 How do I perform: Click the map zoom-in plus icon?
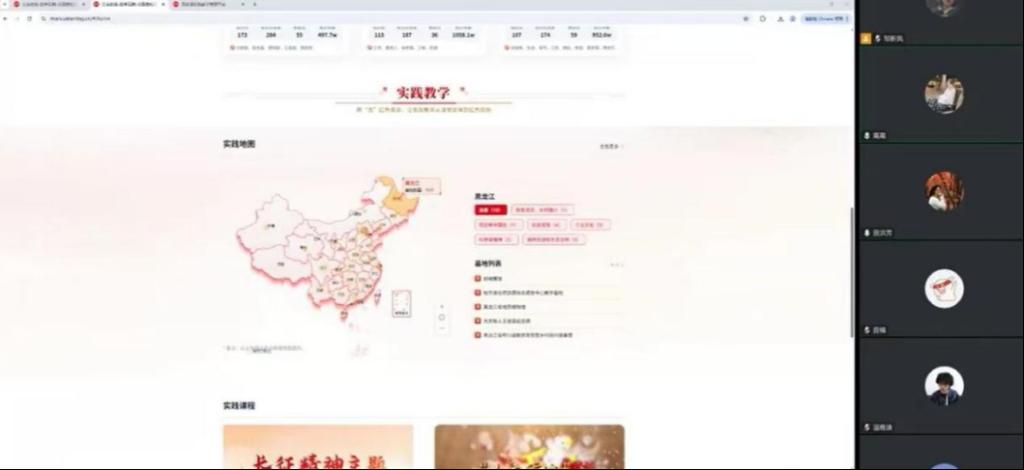pos(442,306)
